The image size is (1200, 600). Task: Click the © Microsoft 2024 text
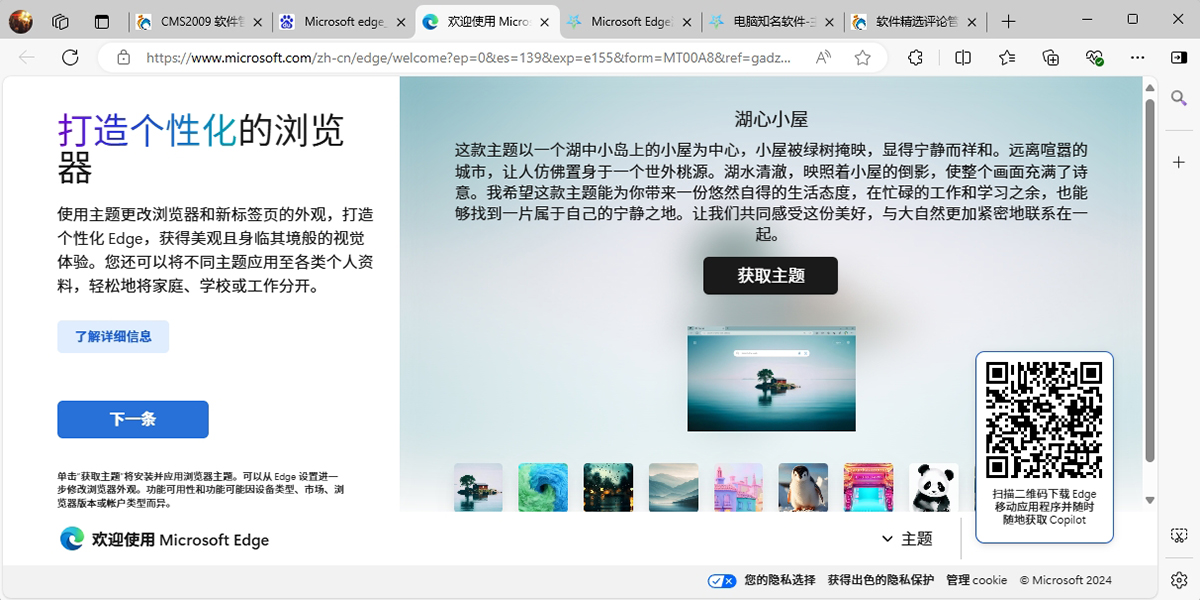[x=1065, y=580]
